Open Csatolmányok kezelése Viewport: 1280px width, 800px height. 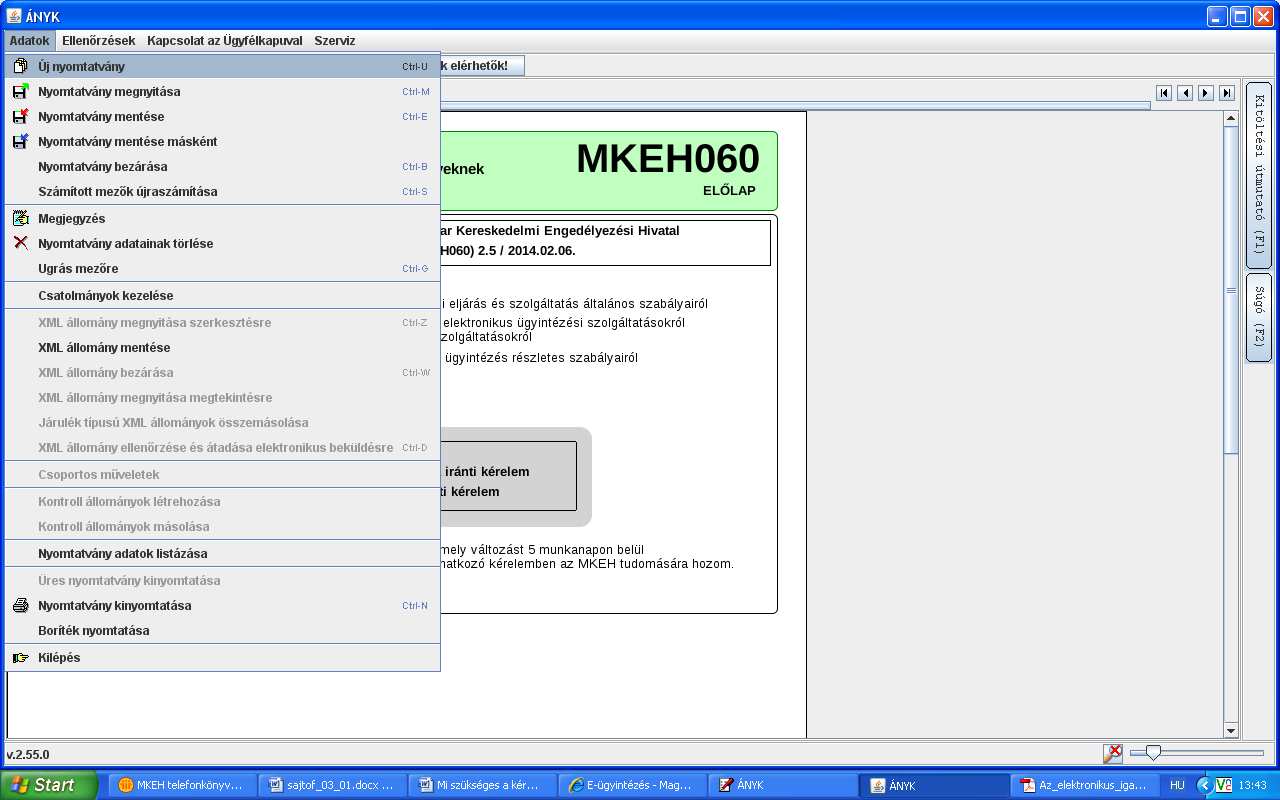coord(222,295)
